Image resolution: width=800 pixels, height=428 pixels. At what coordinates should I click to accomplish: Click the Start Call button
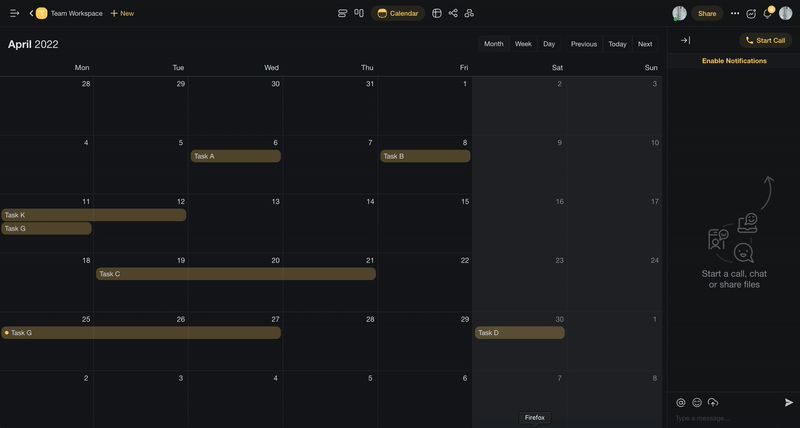click(x=765, y=40)
